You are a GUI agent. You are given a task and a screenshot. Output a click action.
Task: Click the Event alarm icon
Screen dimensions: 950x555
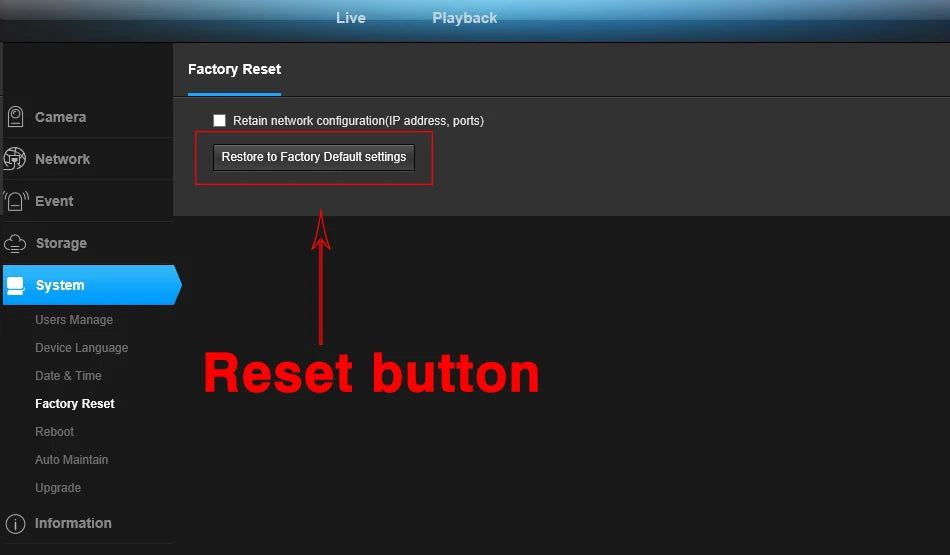click(x=16, y=201)
